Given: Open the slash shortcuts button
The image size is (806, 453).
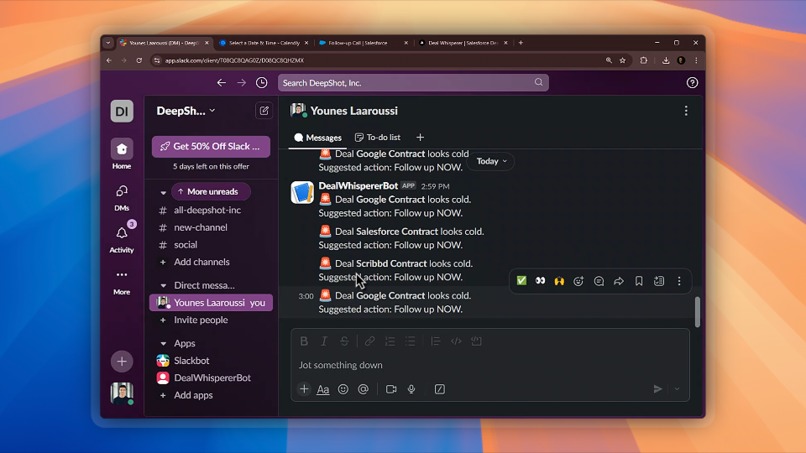Looking at the screenshot, I should tap(439, 389).
